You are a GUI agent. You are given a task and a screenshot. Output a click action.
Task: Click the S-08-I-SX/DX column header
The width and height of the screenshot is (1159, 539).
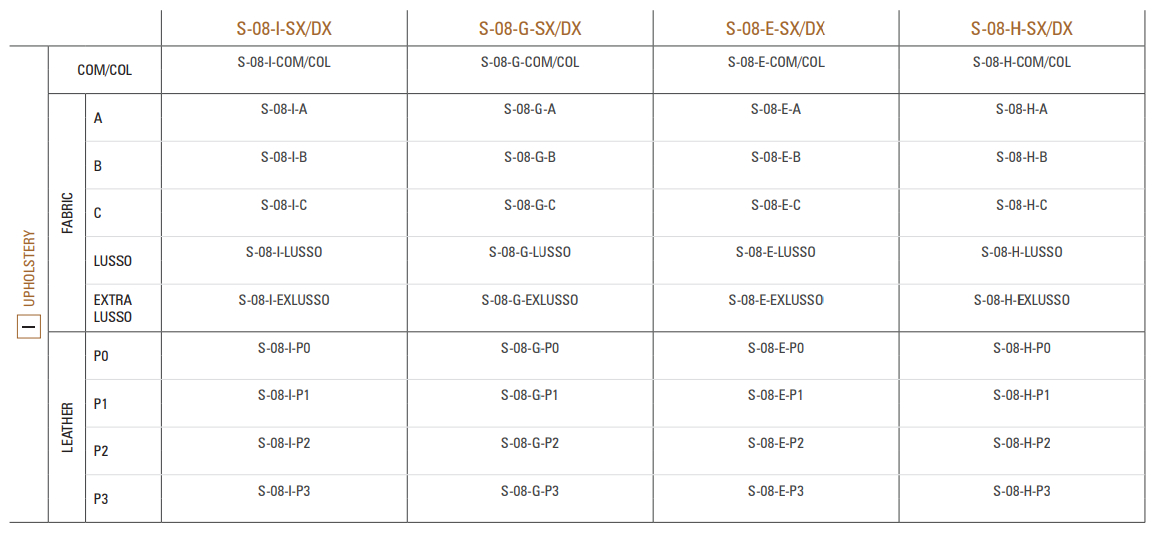(284, 29)
